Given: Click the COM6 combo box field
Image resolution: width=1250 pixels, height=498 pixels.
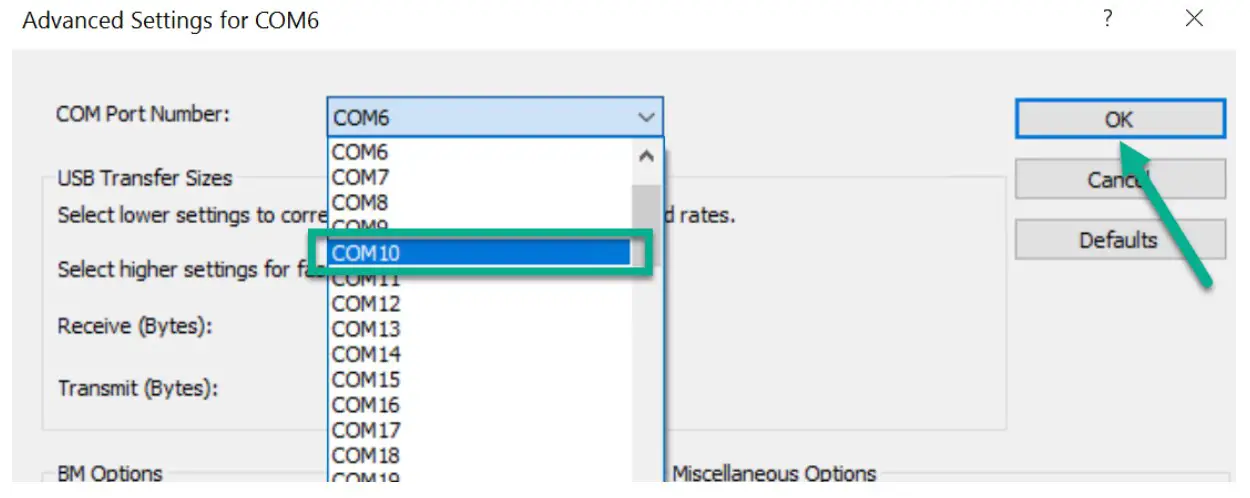Looking at the screenshot, I should (480, 118).
